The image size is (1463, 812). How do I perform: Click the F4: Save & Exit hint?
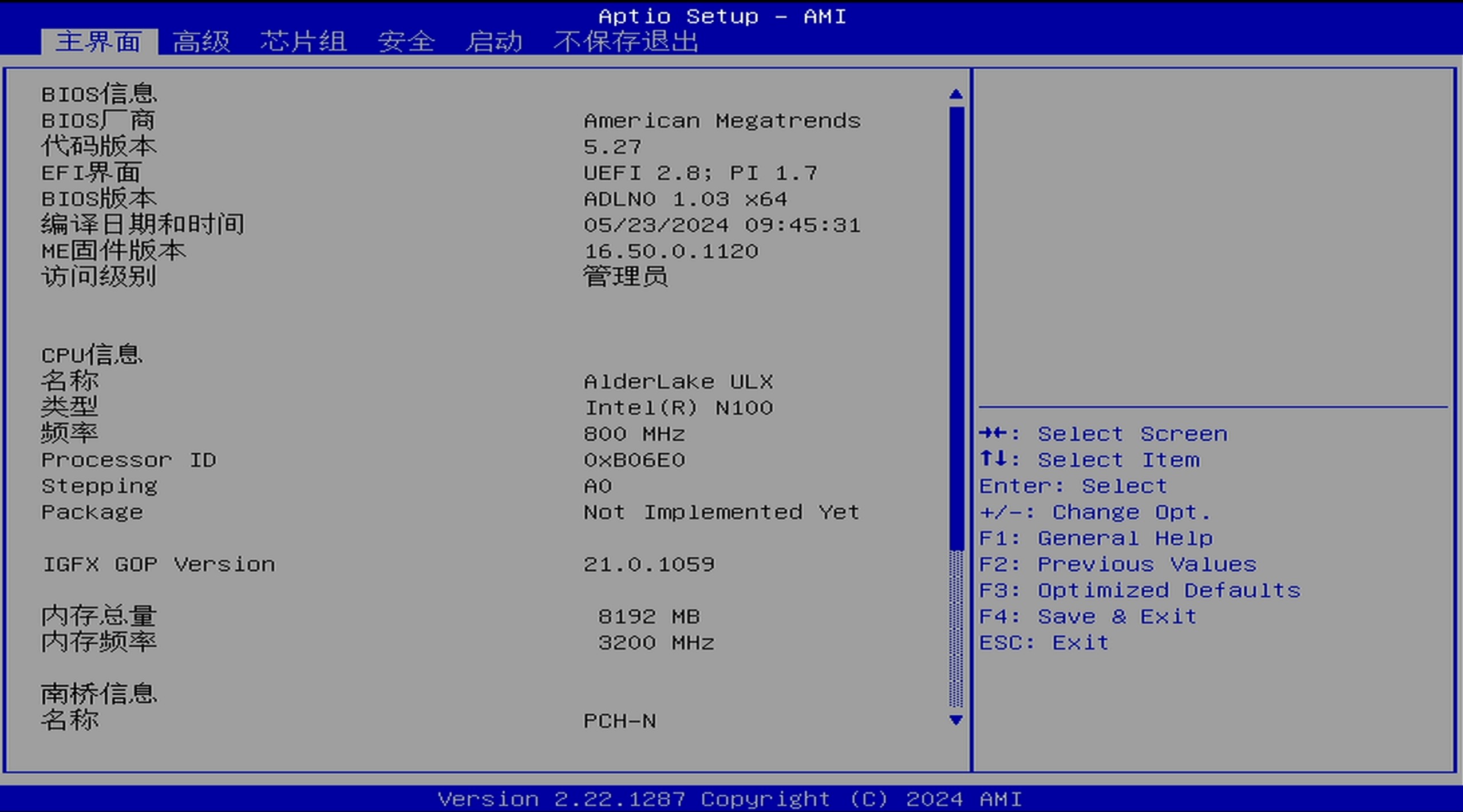1088,617
